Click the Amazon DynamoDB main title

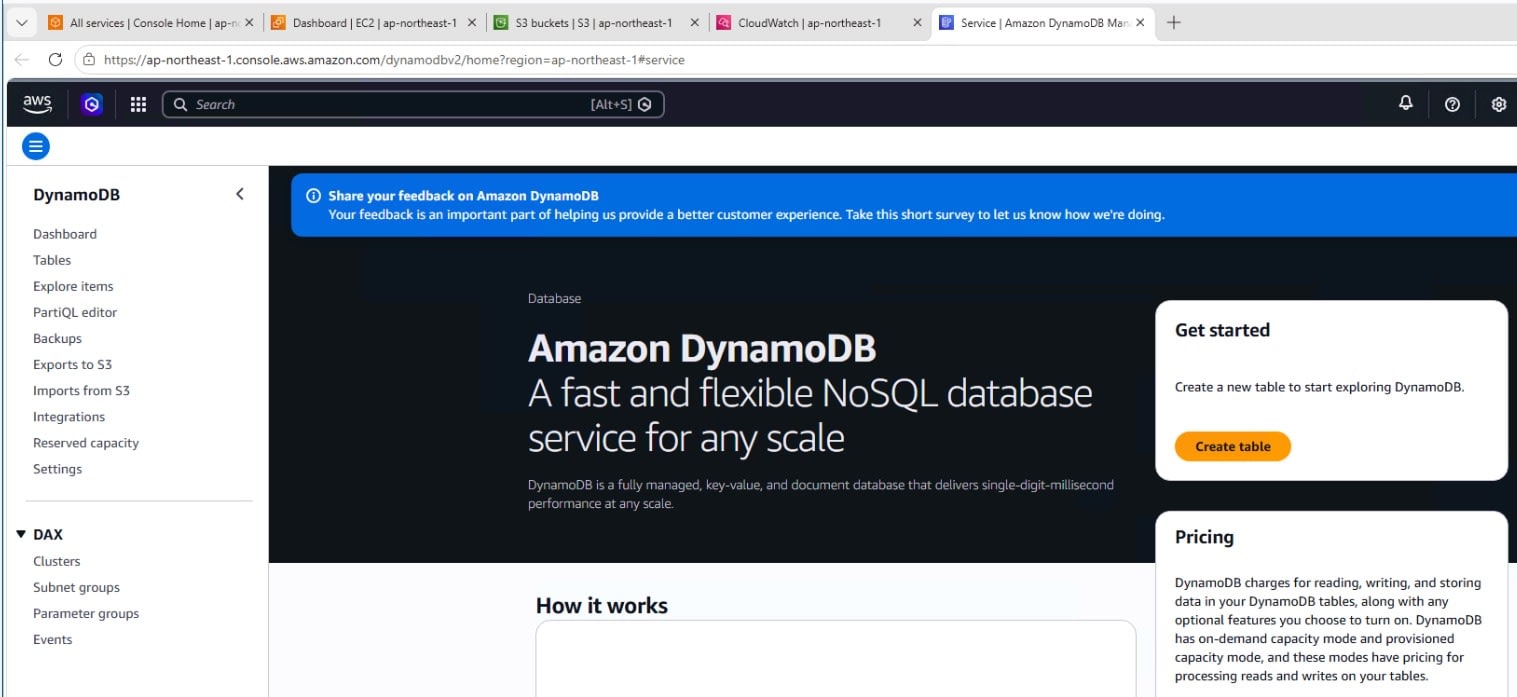click(x=702, y=348)
